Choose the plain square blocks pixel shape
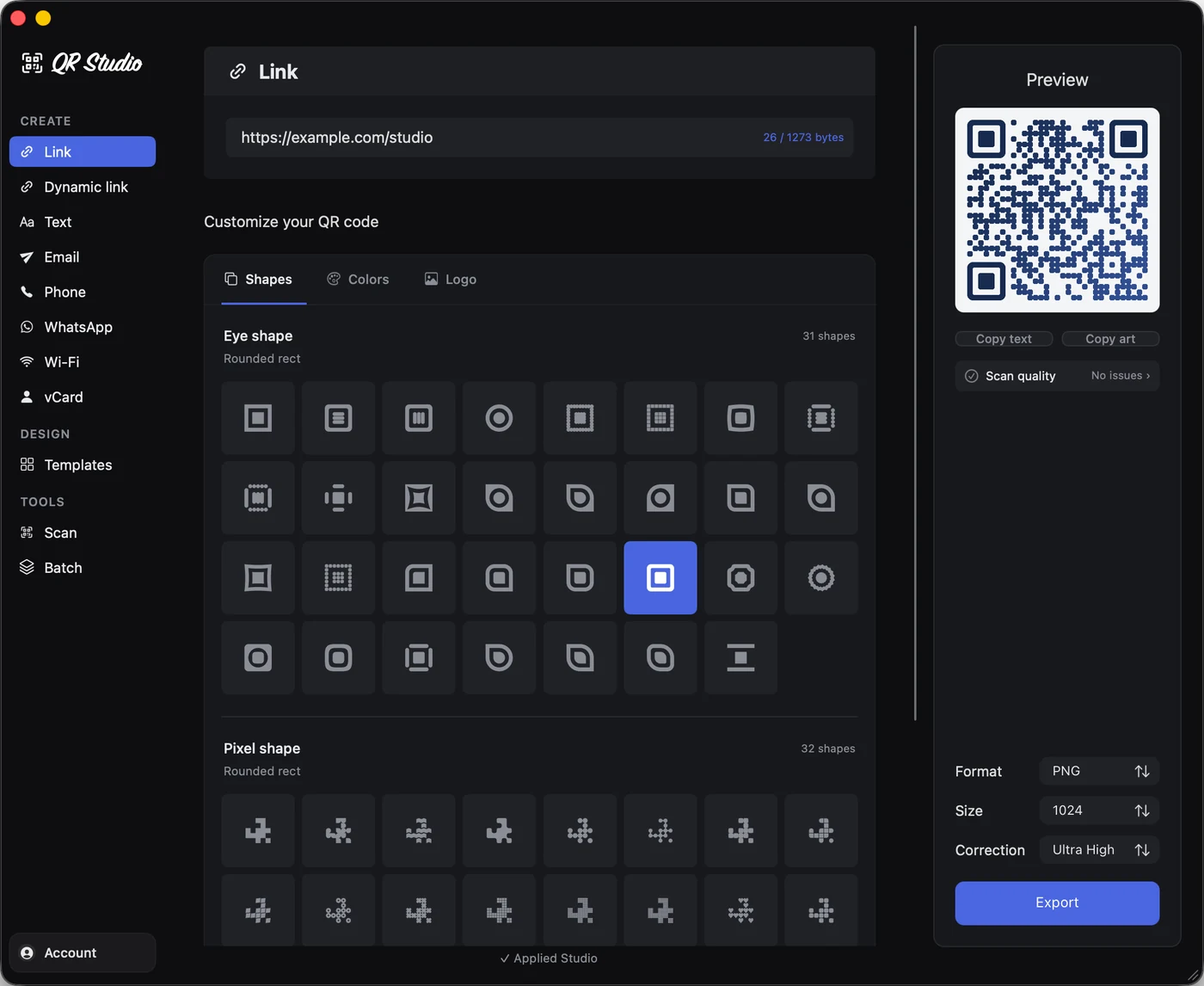The height and width of the screenshot is (986, 1204). 258,830
